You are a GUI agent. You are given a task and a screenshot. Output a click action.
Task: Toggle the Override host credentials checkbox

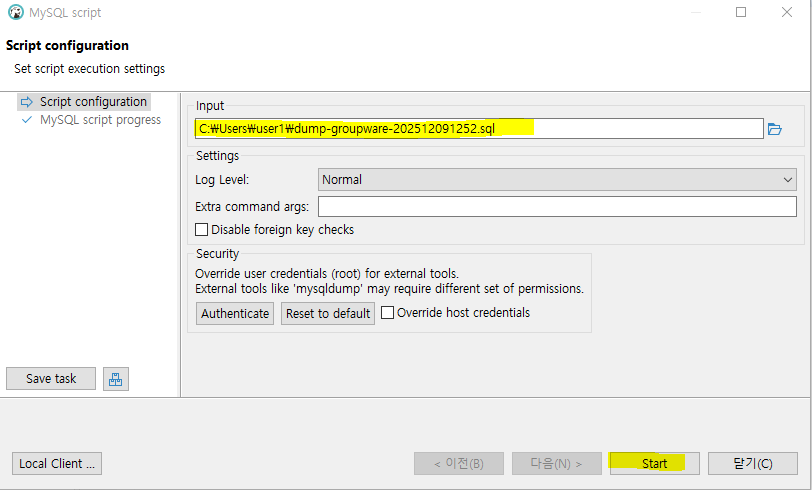point(388,313)
